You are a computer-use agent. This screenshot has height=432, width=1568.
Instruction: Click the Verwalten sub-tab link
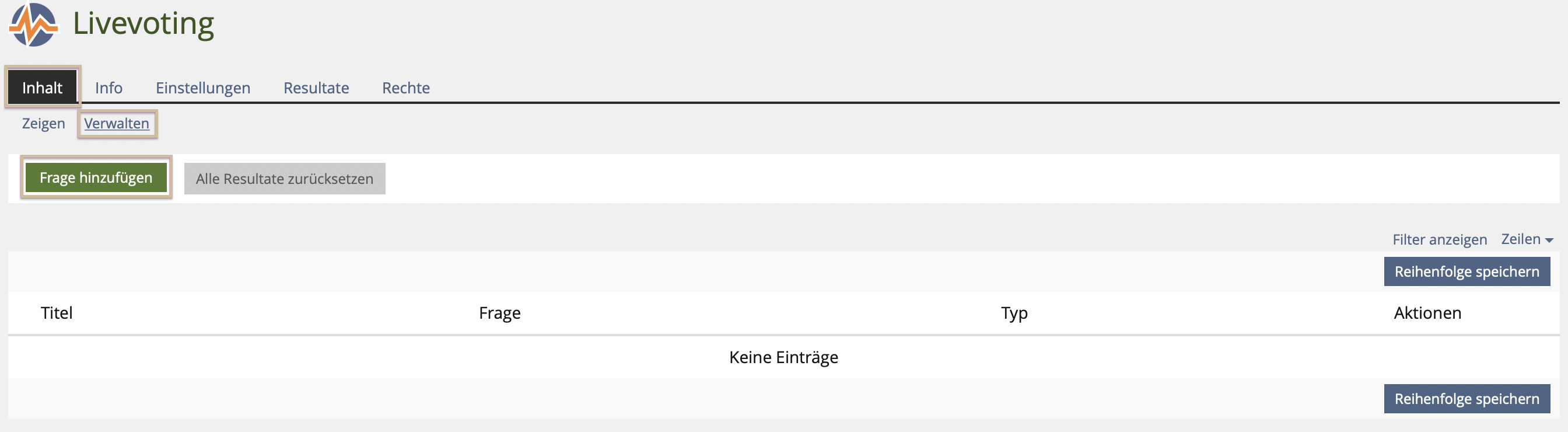pos(116,123)
